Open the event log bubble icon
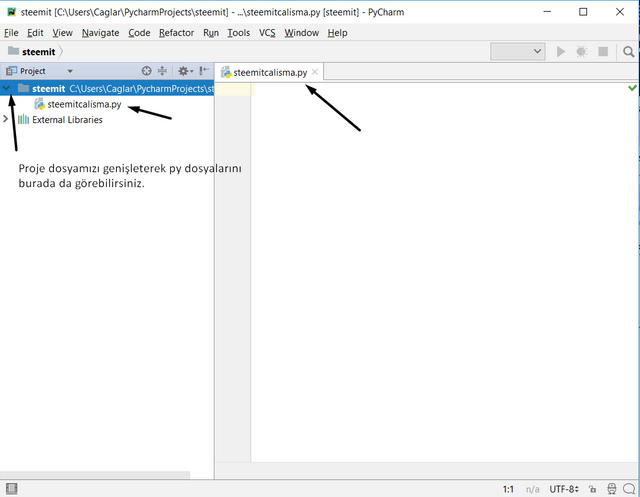The image size is (640, 497). click(x=629, y=488)
